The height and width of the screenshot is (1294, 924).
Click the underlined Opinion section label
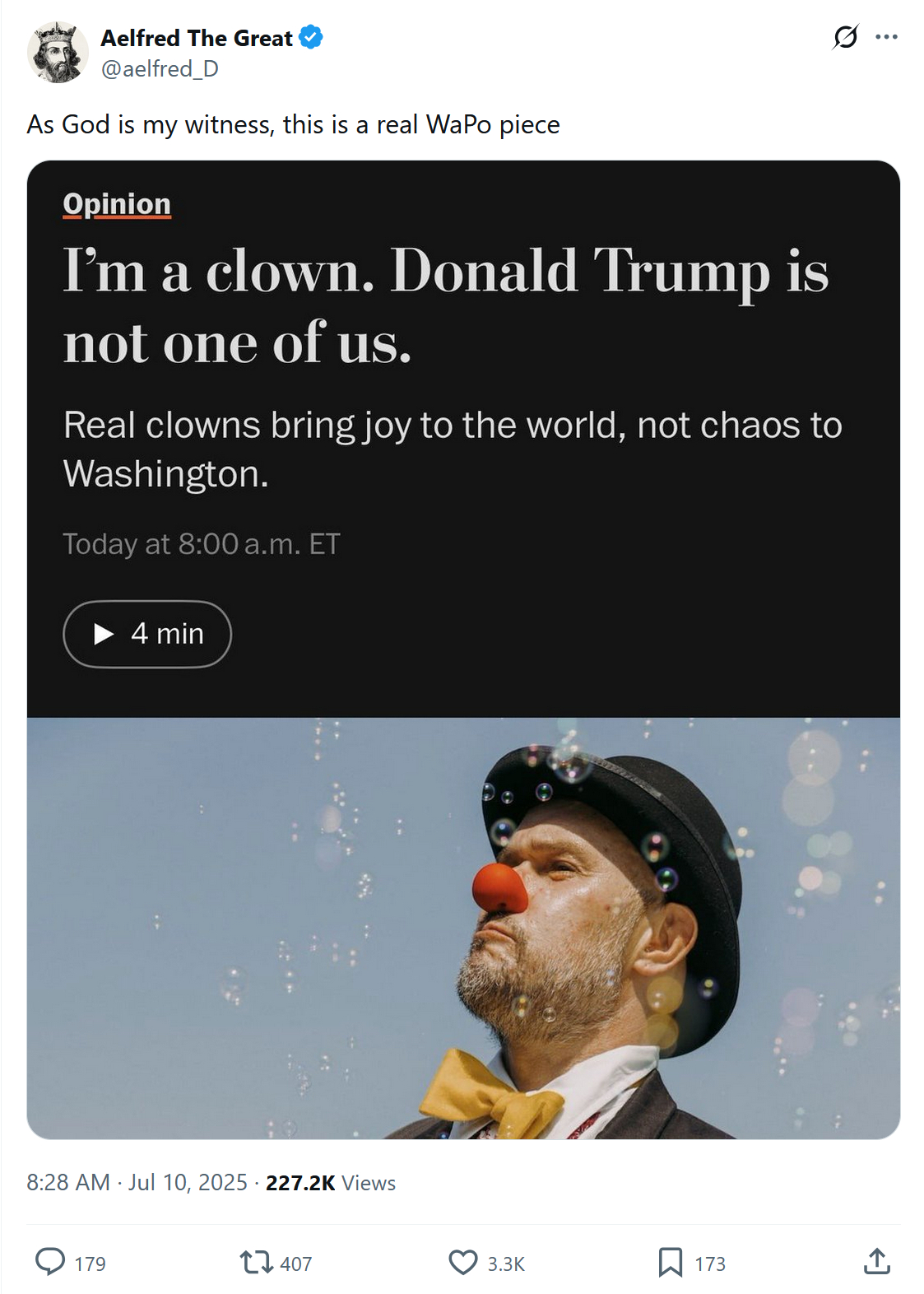tap(117, 204)
